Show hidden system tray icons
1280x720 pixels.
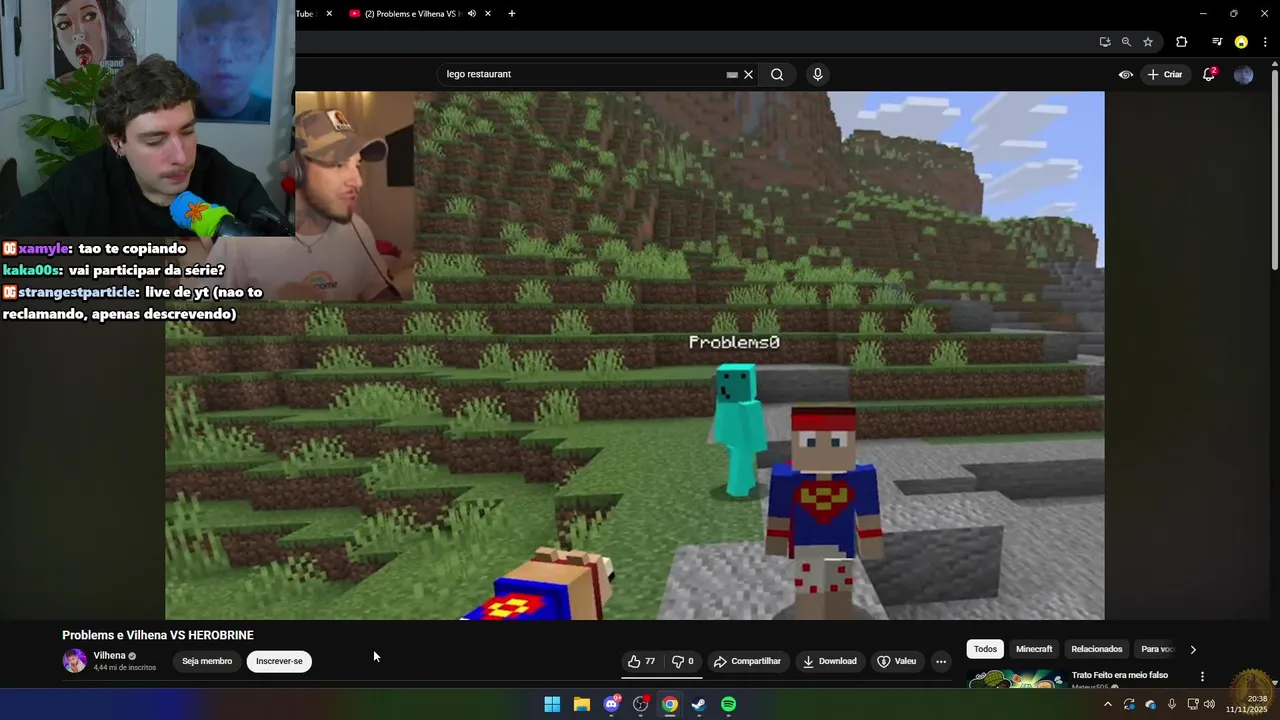pos(1107,704)
